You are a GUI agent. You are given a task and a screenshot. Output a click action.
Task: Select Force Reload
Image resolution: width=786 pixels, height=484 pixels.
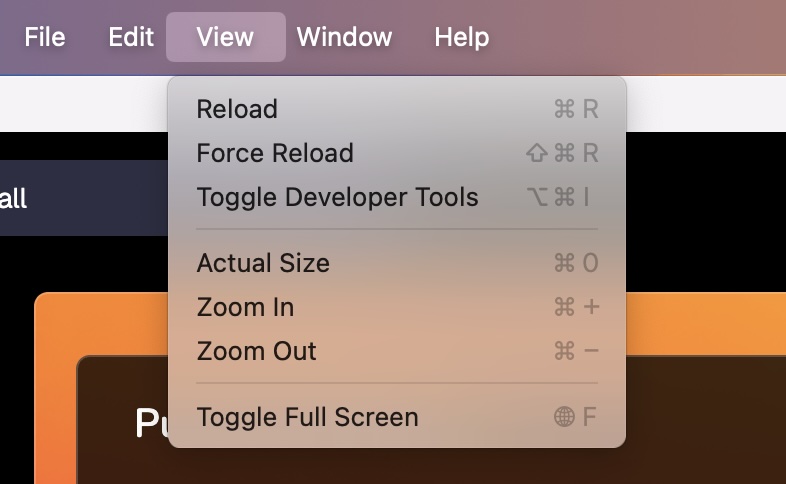click(397, 153)
